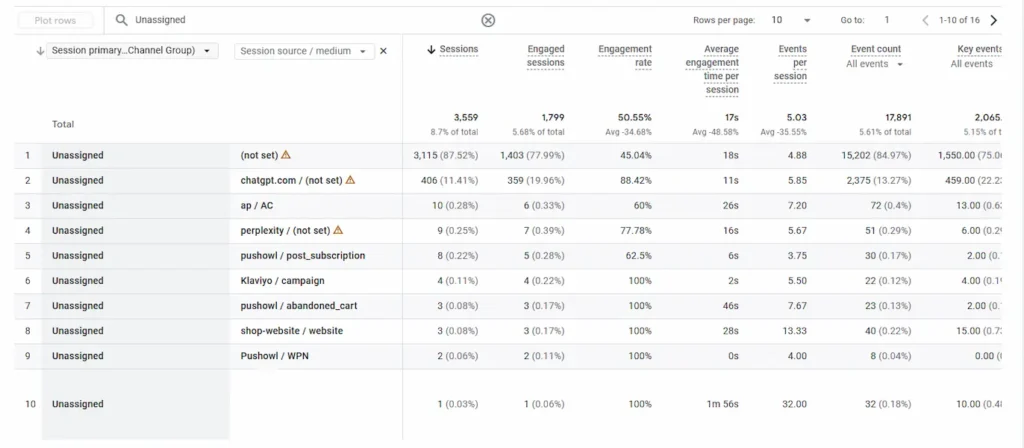Click total sessions value 3,559
This screenshot has height=448, width=1024.
(x=466, y=118)
